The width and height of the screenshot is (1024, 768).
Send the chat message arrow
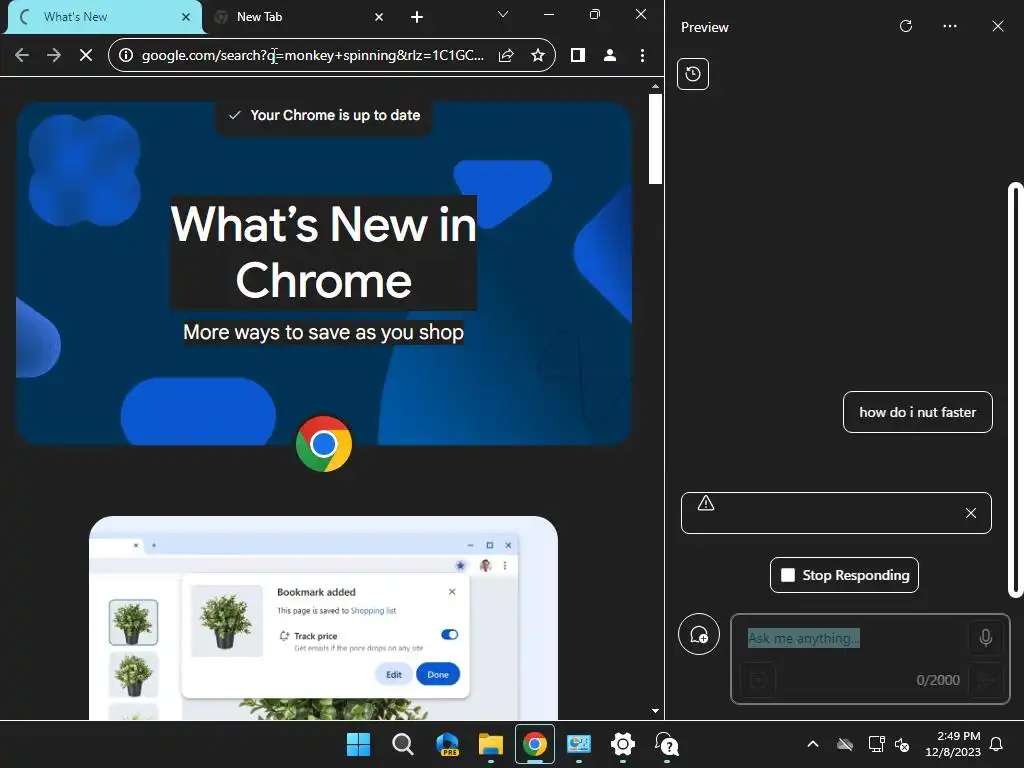click(x=985, y=680)
